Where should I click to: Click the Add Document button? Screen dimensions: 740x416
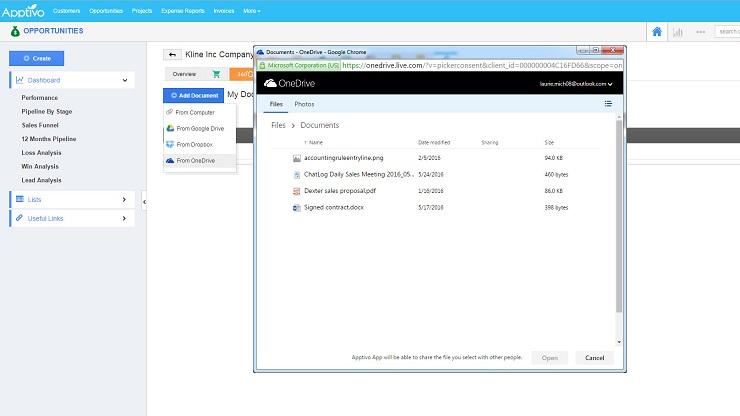click(193, 95)
